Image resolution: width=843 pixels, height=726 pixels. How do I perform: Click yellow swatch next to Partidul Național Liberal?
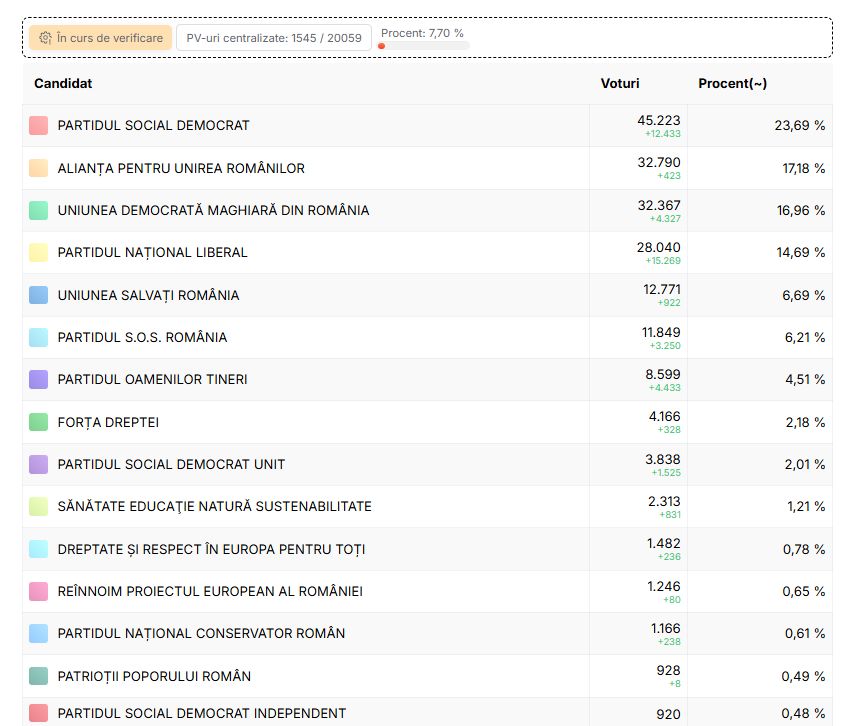coord(39,253)
